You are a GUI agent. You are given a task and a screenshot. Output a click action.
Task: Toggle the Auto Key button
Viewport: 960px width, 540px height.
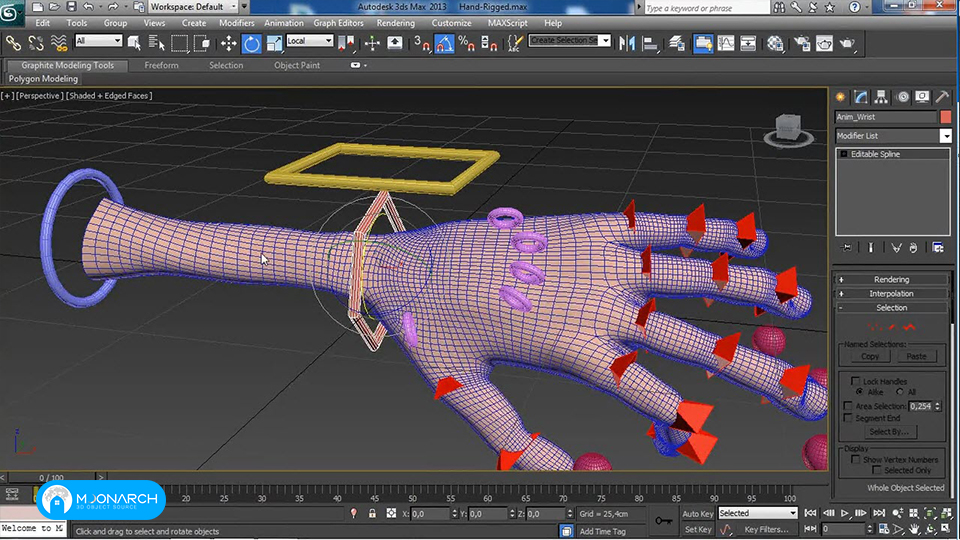click(697, 514)
